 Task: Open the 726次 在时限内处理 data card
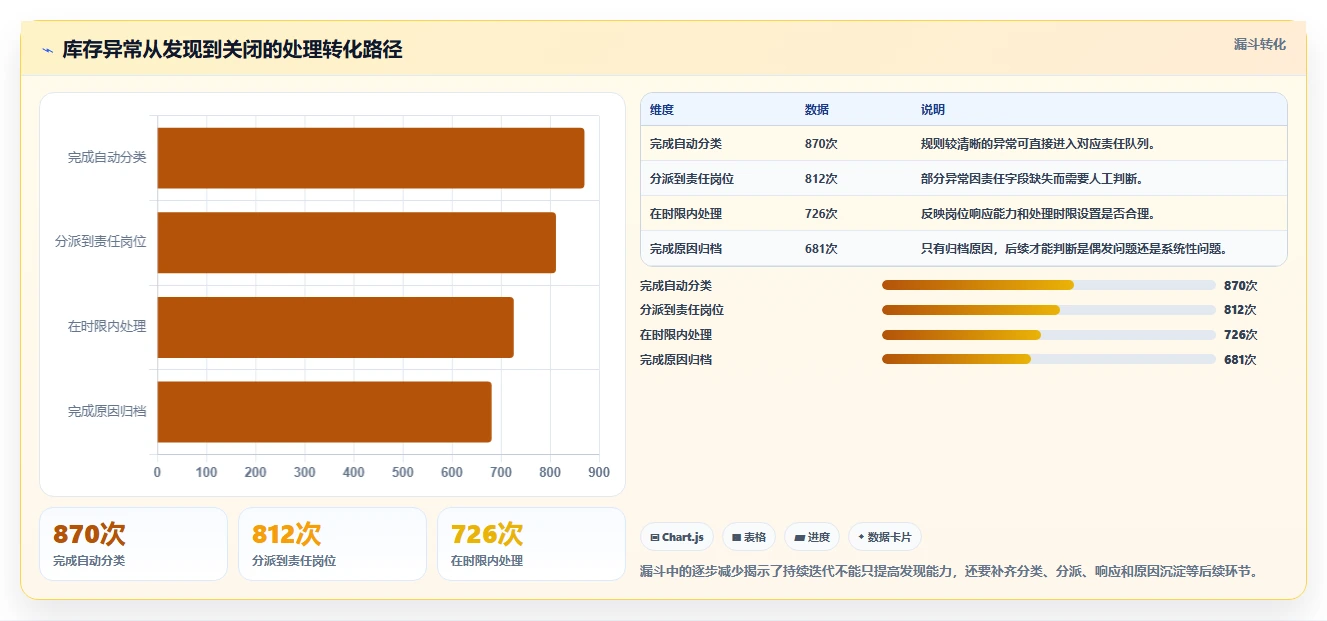pyautogui.click(x=531, y=544)
